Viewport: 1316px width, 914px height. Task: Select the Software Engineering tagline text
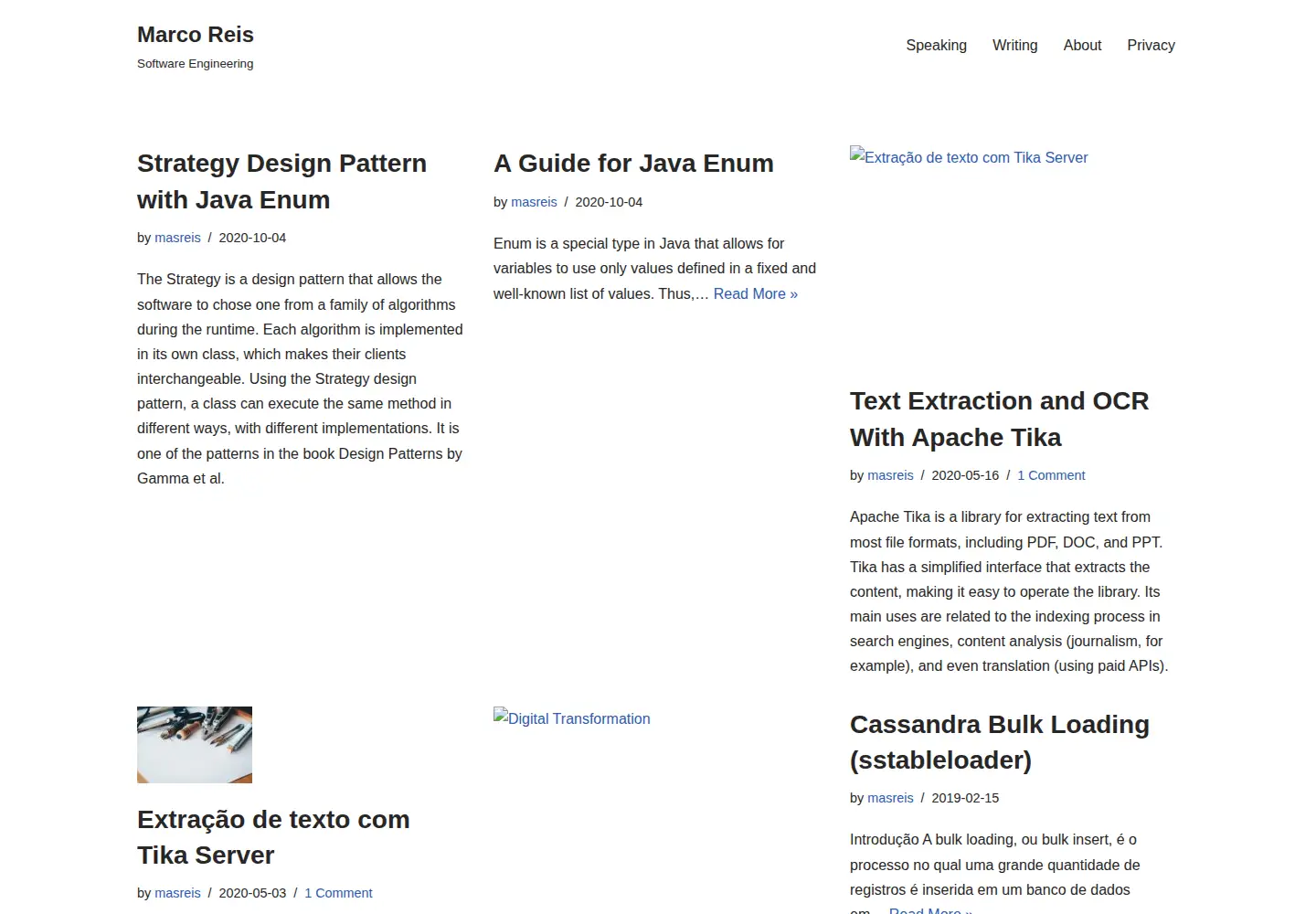coord(196,63)
